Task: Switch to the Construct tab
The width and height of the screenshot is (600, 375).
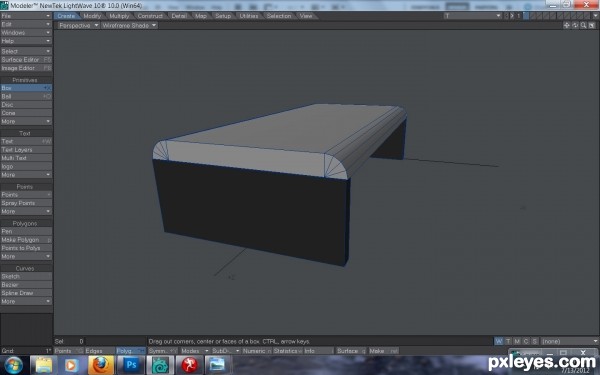Action: tap(150, 16)
